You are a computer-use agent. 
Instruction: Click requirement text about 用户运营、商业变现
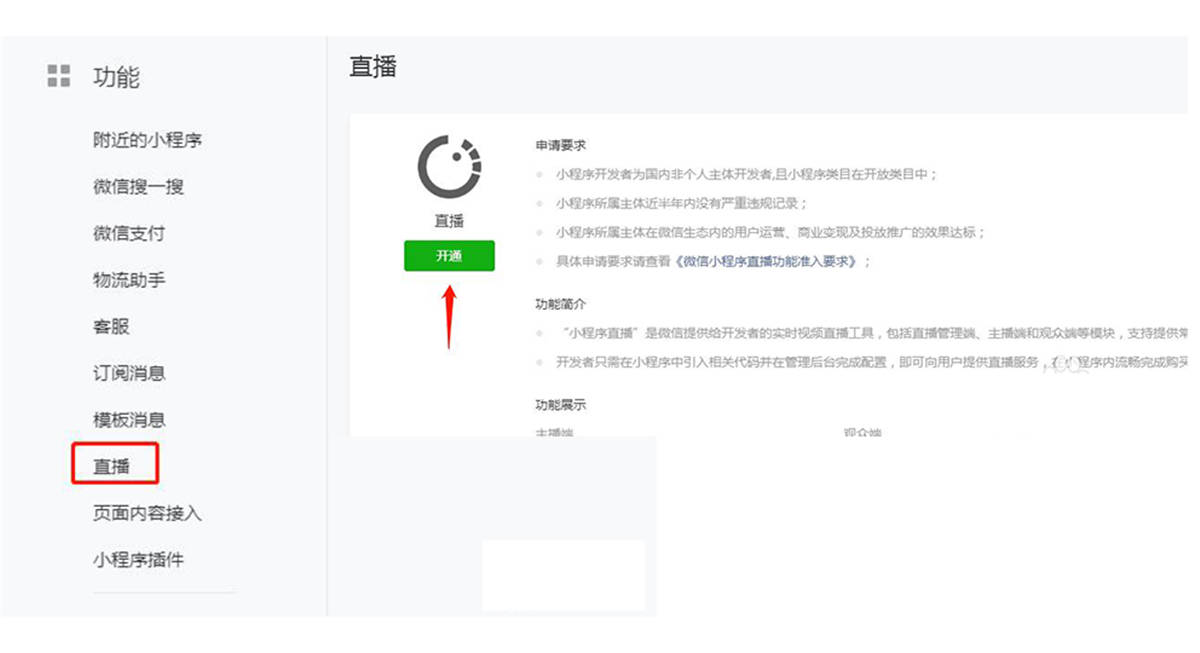click(x=771, y=232)
